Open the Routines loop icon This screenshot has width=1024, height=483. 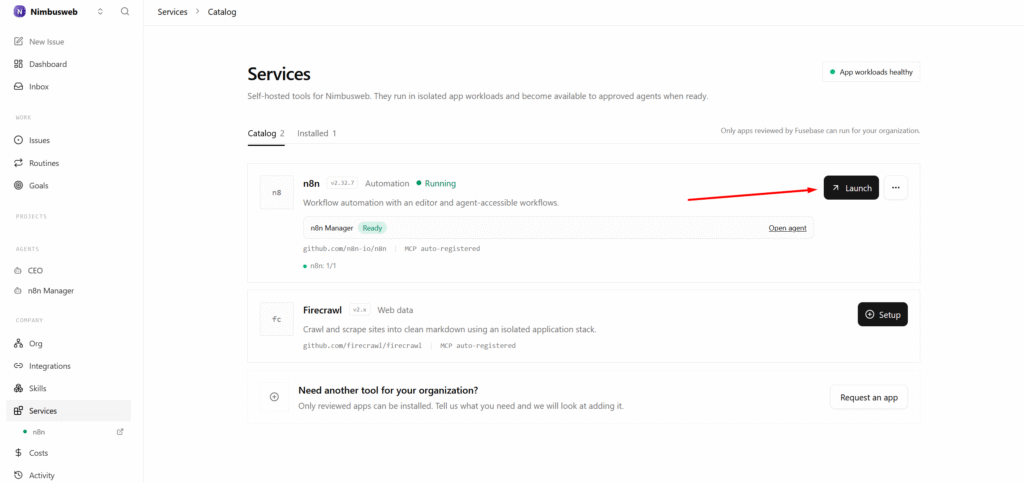click(18, 163)
